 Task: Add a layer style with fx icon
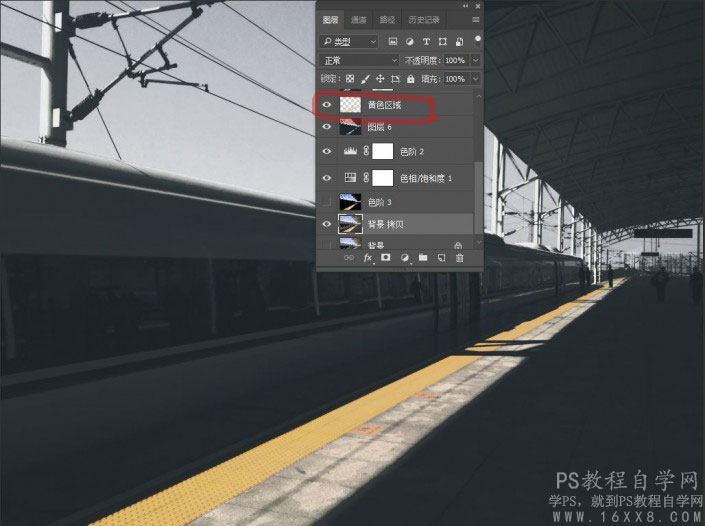pyautogui.click(x=368, y=258)
